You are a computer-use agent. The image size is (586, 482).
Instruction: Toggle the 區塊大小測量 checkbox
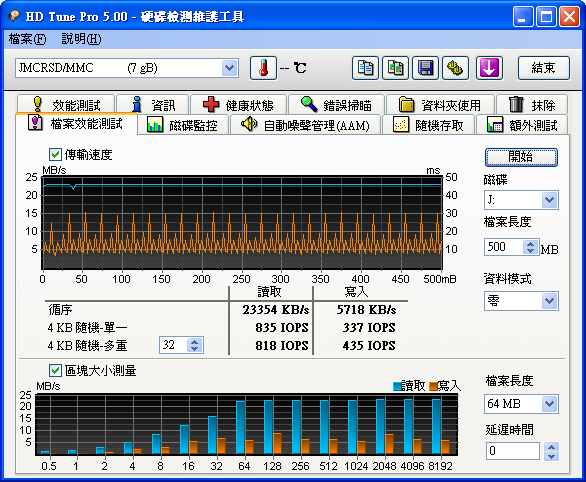click(x=55, y=370)
